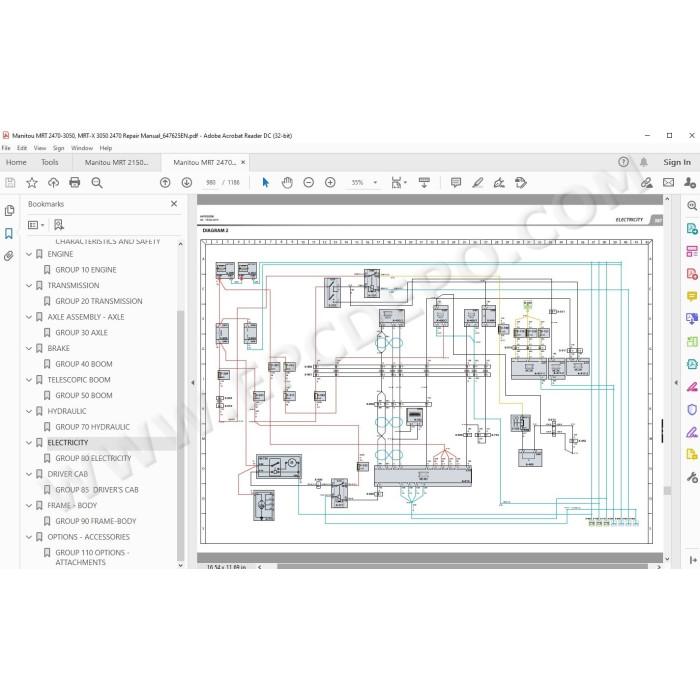
Task: Click the bookmarks panel vertical scrollbar
Action: [x=180, y=435]
